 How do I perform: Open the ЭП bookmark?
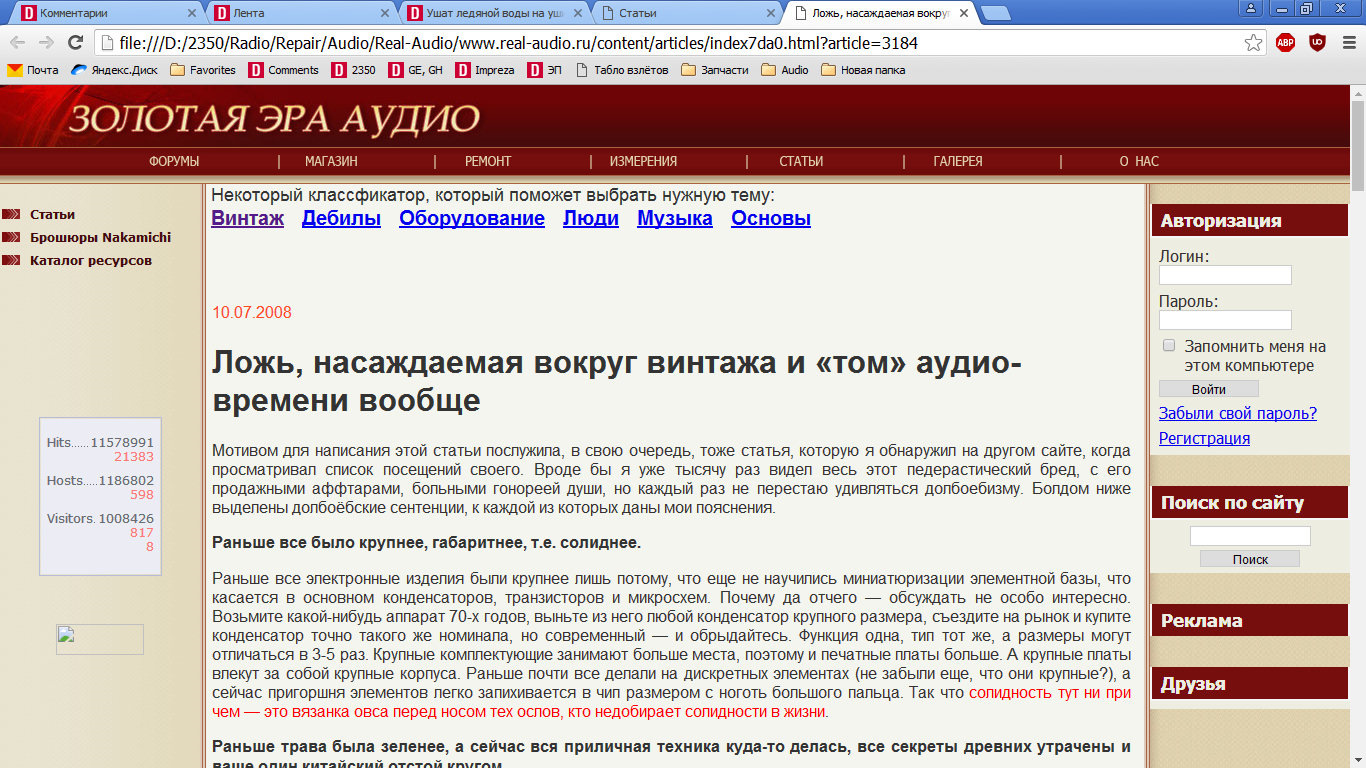pyautogui.click(x=545, y=70)
